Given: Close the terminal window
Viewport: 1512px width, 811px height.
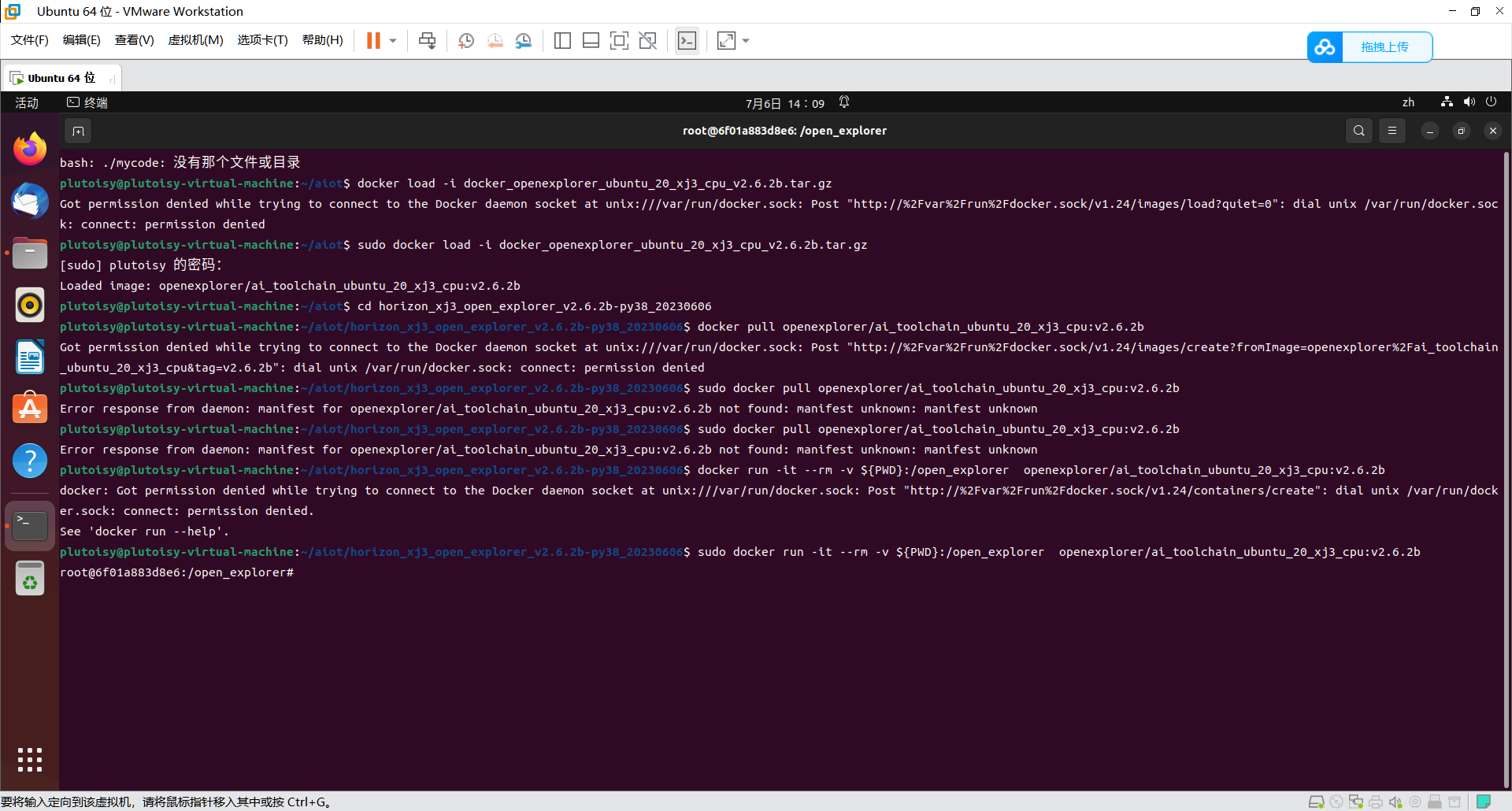Looking at the screenshot, I should [1493, 131].
